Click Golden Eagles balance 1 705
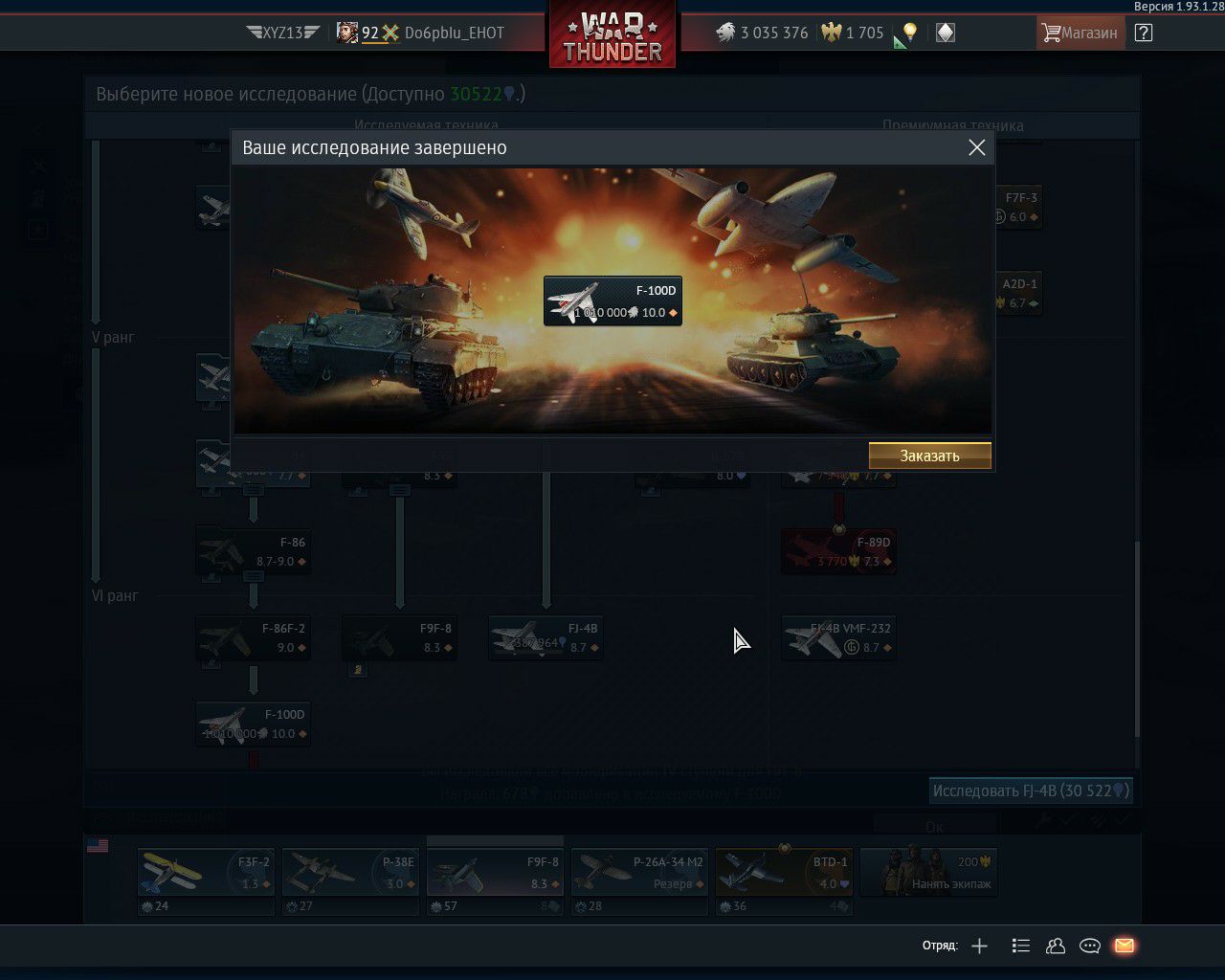The height and width of the screenshot is (980, 1225). pyautogui.click(x=852, y=33)
